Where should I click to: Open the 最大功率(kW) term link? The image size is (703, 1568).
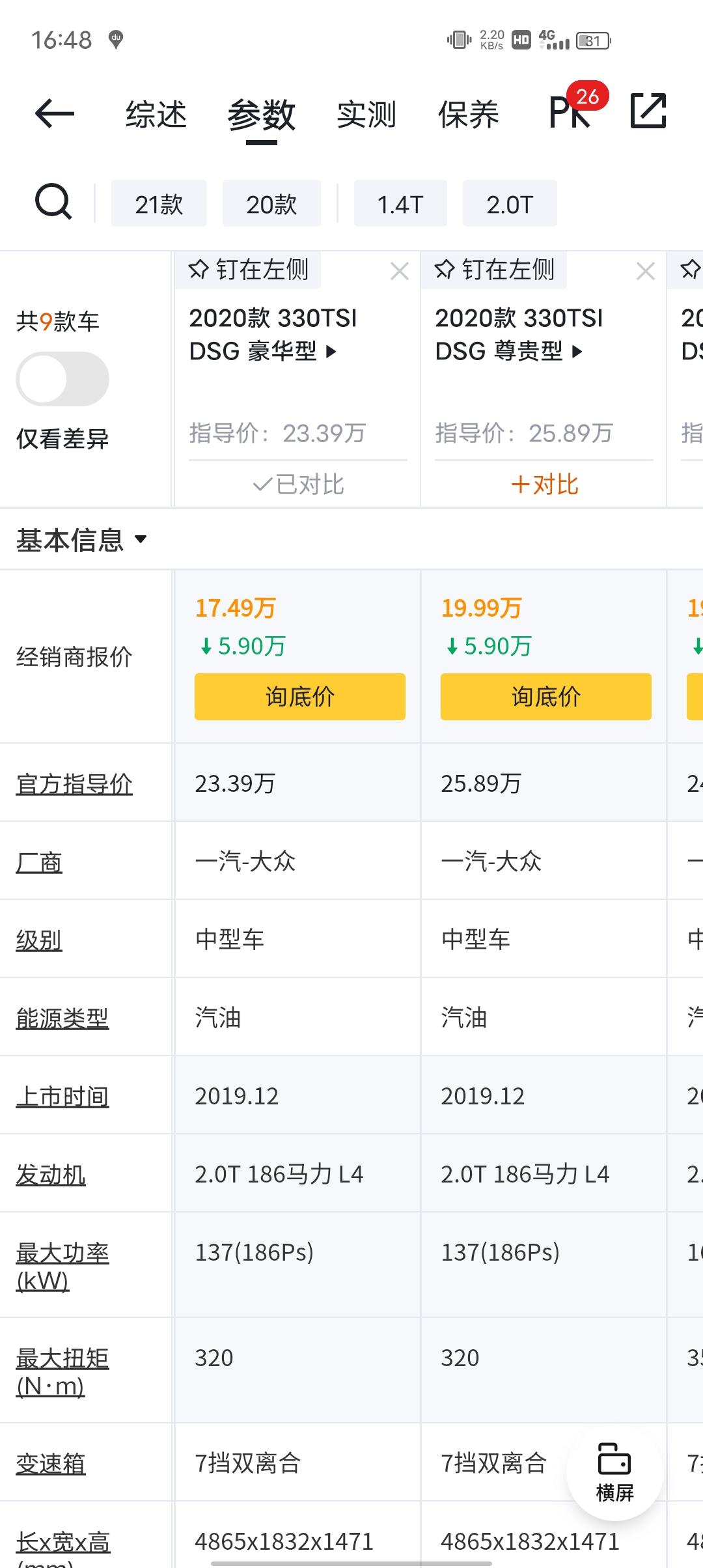[62, 1267]
